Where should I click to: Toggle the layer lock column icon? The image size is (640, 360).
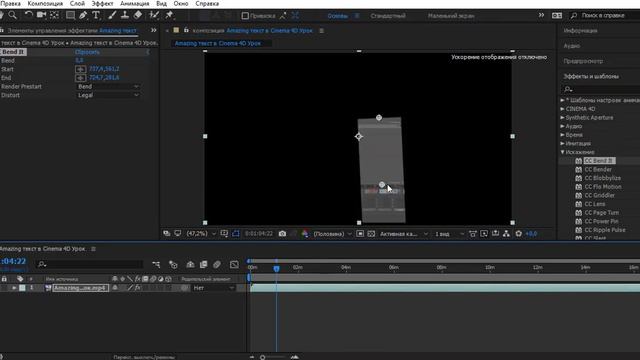click(4, 279)
